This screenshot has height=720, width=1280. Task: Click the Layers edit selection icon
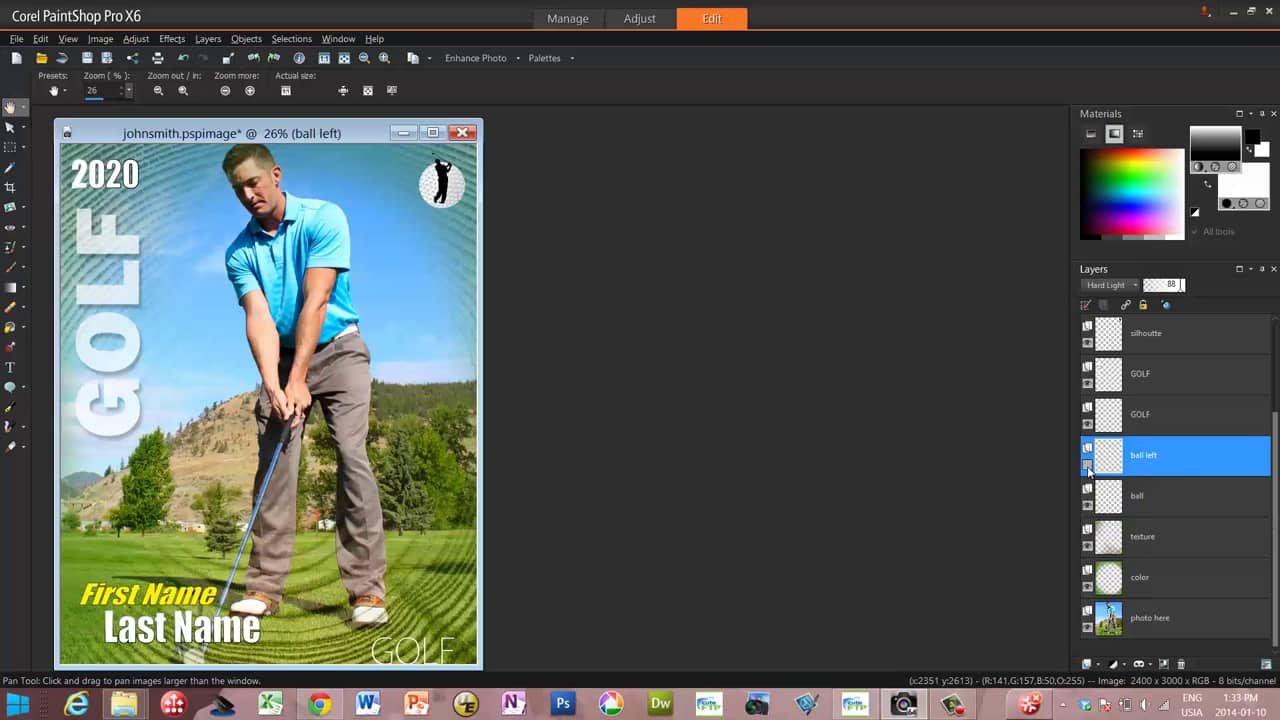pyautogui.click(x=1086, y=305)
